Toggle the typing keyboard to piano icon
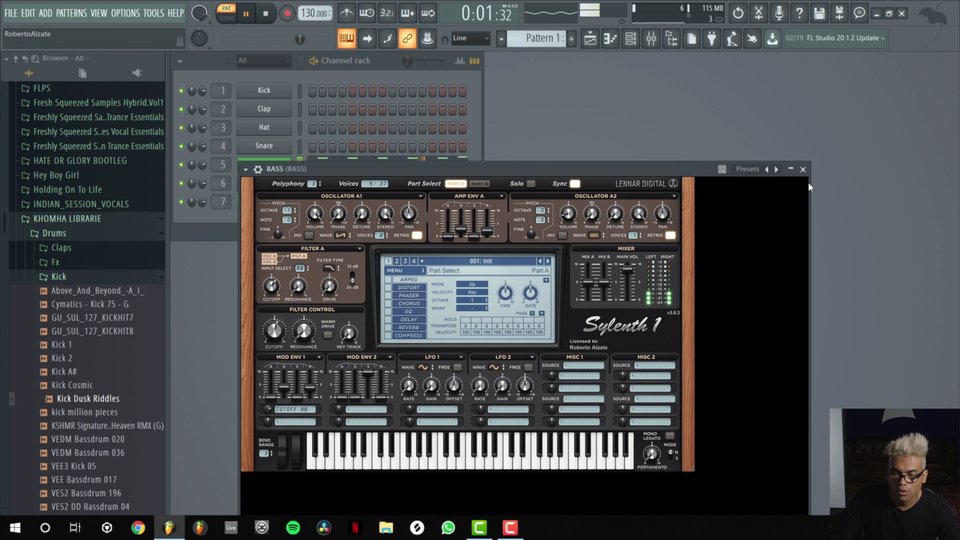This screenshot has height=540, width=960. [x=347, y=39]
